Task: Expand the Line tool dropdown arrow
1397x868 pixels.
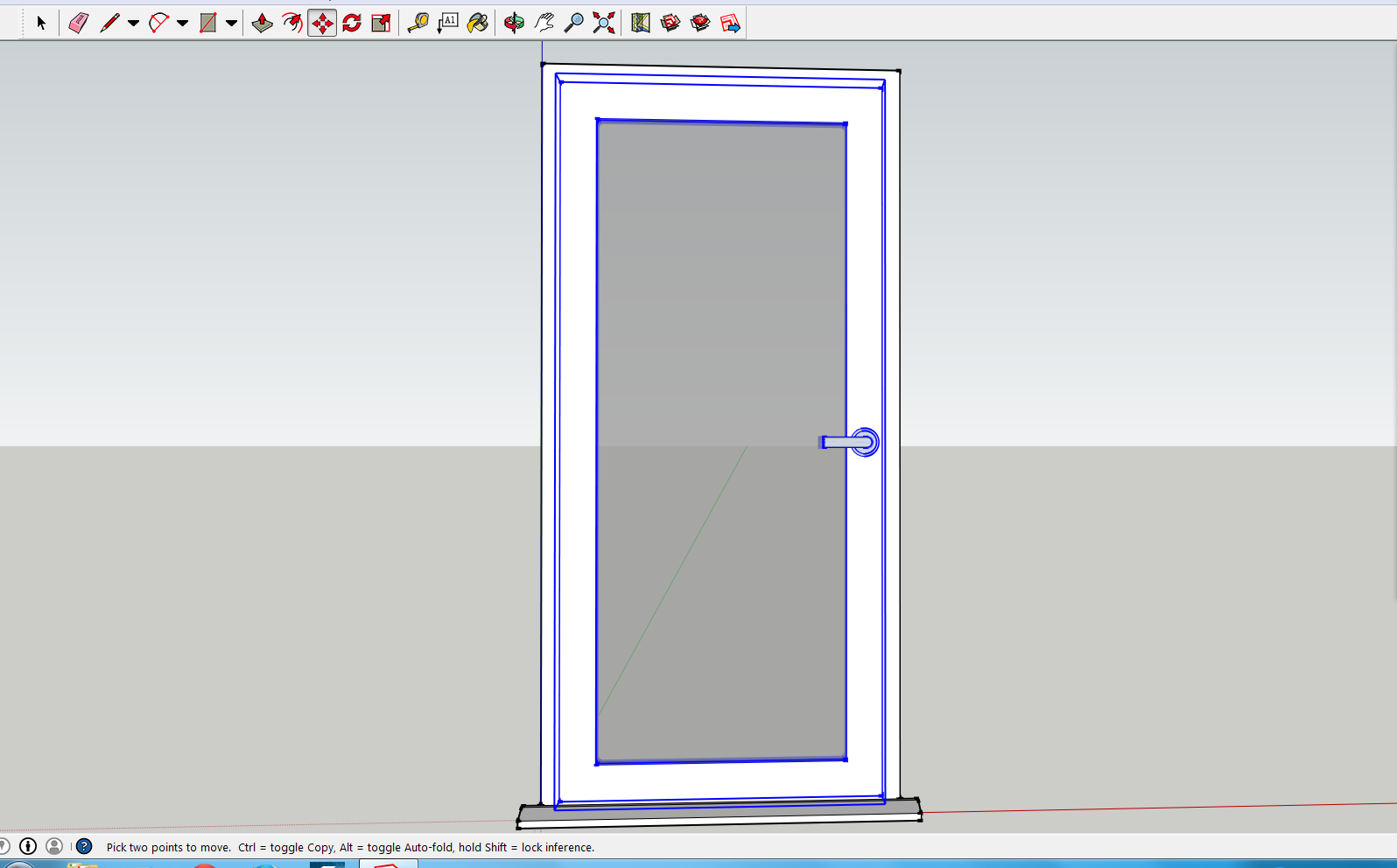Action: pyautogui.click(x=133, y=23)
